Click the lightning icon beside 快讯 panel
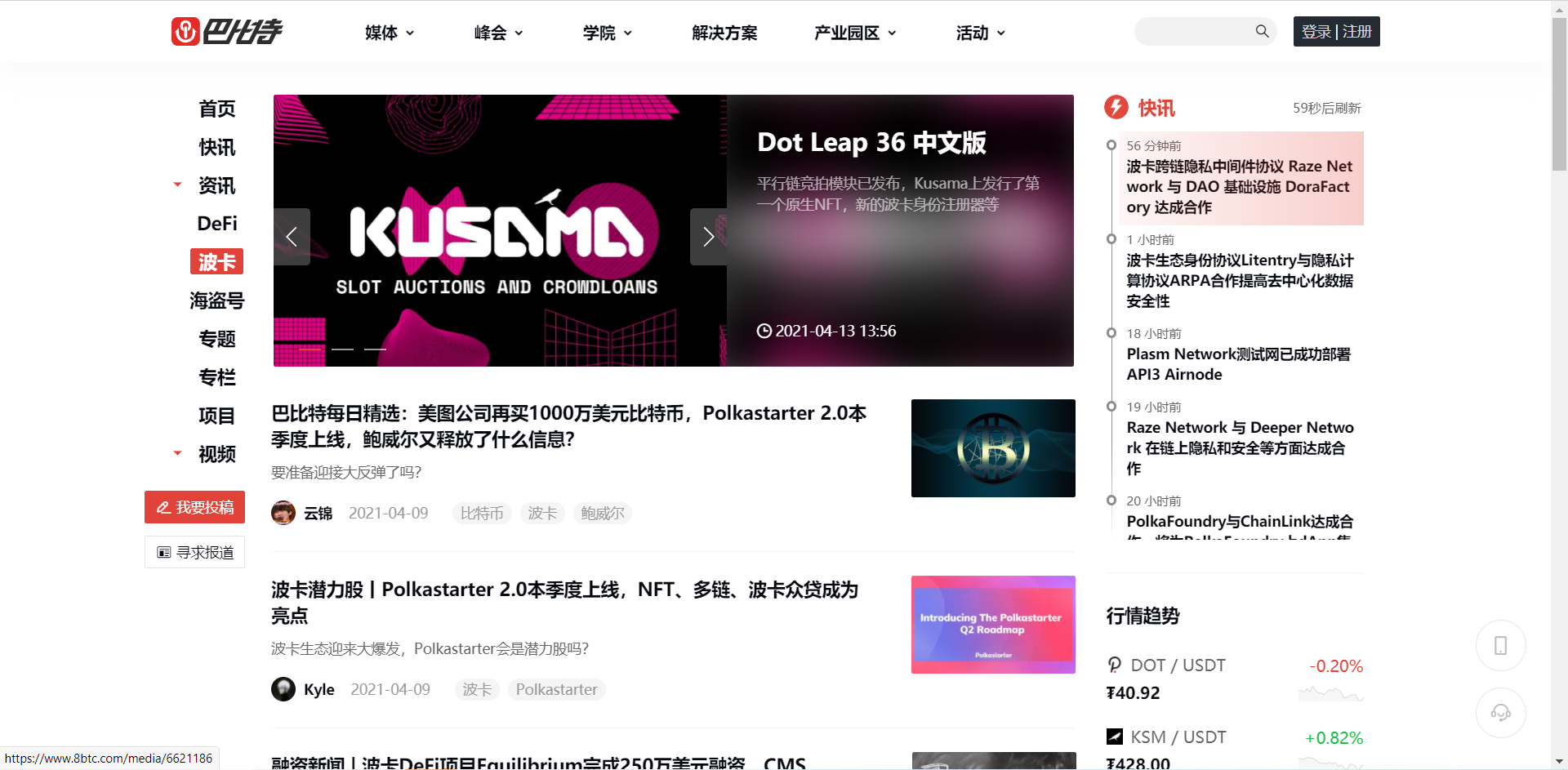Screen dimensions: 1568x770 tap(1116, 107)
